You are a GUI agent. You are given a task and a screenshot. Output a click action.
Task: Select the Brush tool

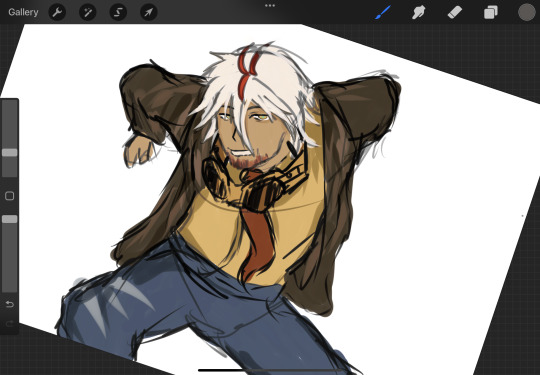[x=383, y=12]
